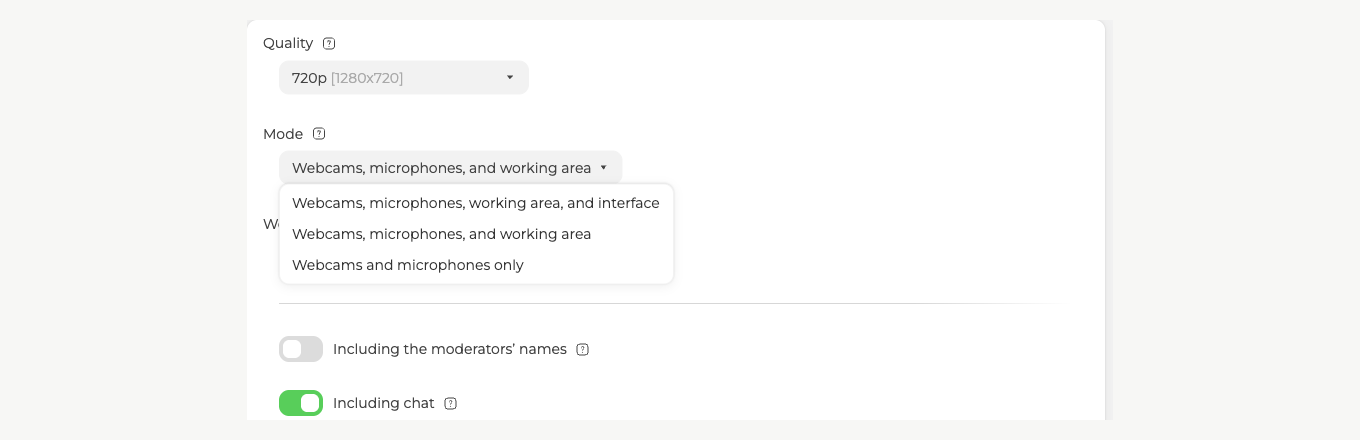Click the Quality section label
This screenshot has height=440, width=1360.
tap(288, 44)
